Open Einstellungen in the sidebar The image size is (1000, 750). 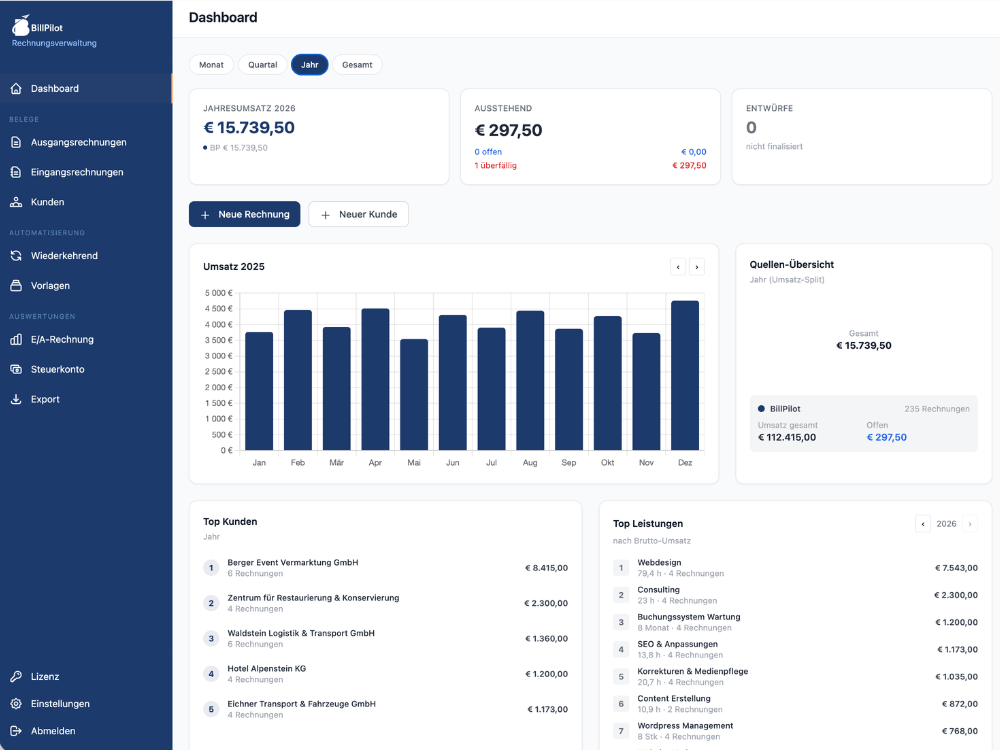pyautogui.click(x=86, y=704)
